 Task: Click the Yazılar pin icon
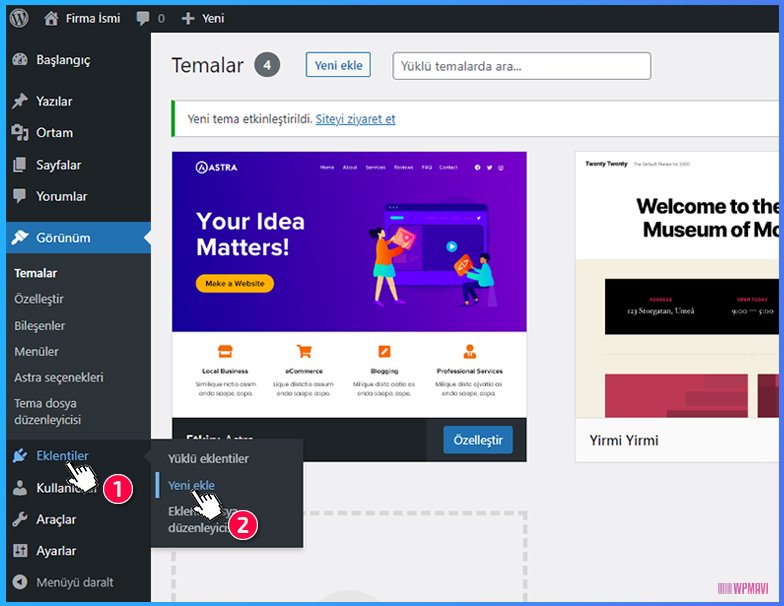pyautogui.click(x=20, y=101)
